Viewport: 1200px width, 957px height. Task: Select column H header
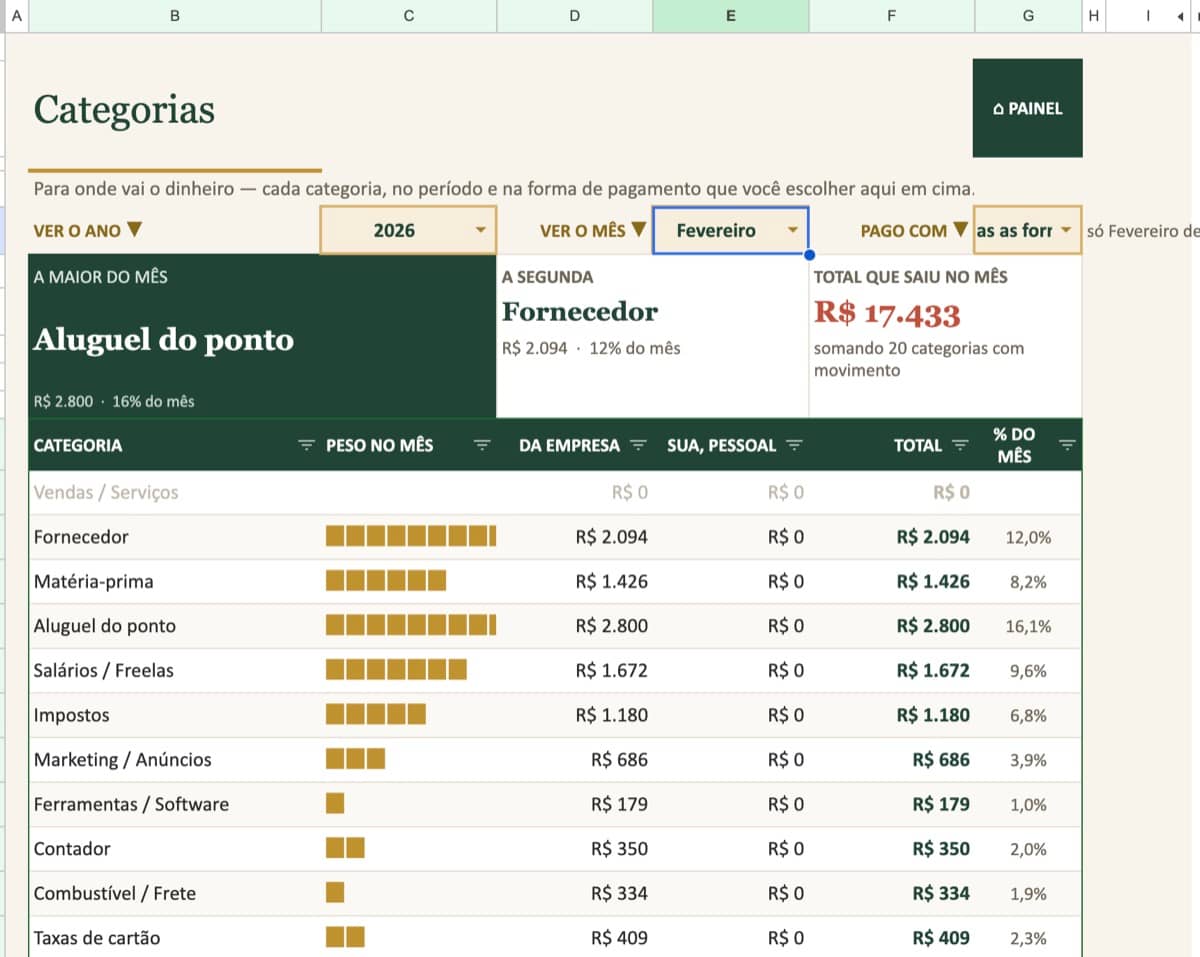1093,15
